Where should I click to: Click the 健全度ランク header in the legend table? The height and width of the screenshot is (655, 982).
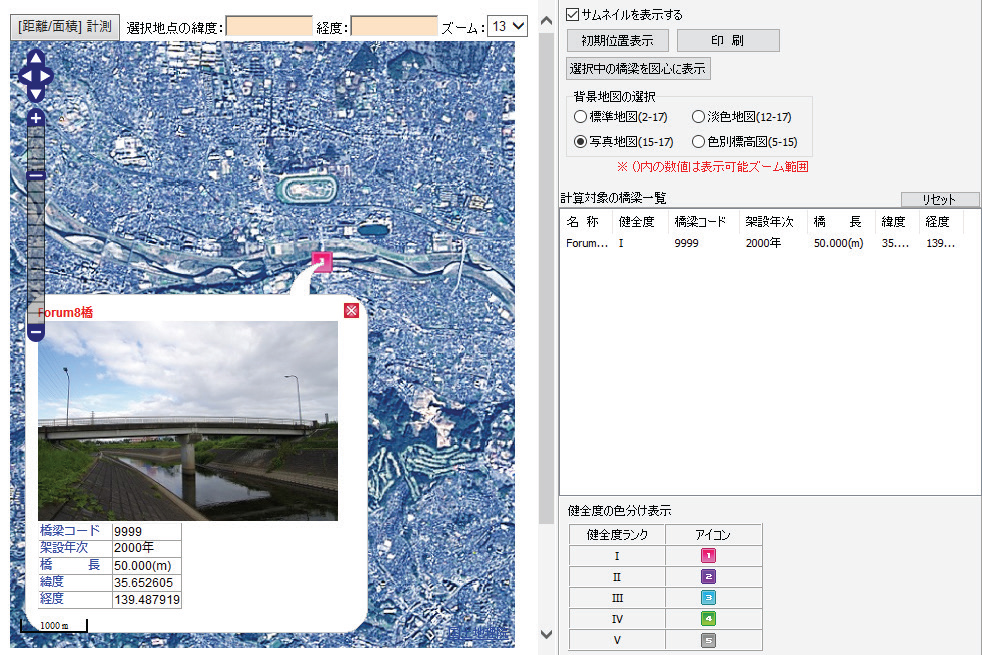coord(617,535)
